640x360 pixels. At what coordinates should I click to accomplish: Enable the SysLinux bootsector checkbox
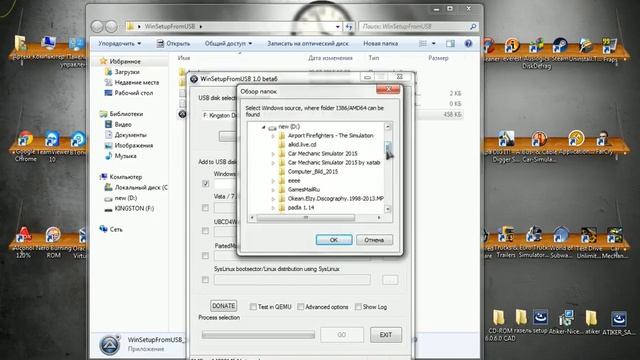(205, 280)
